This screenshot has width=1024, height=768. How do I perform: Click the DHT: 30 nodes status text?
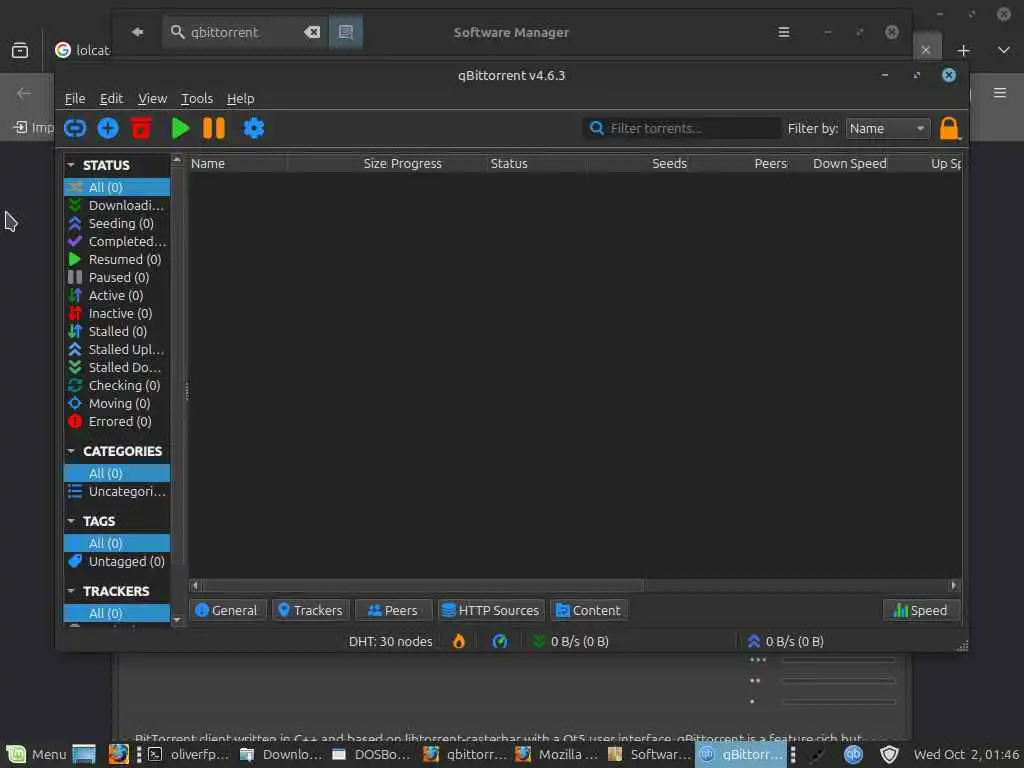(391, 642)
